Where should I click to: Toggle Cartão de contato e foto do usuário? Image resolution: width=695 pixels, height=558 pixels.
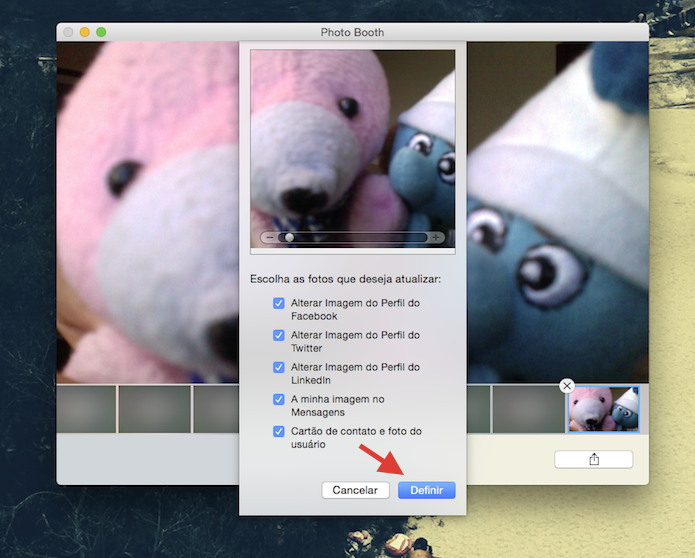click(x=279, y=431)
